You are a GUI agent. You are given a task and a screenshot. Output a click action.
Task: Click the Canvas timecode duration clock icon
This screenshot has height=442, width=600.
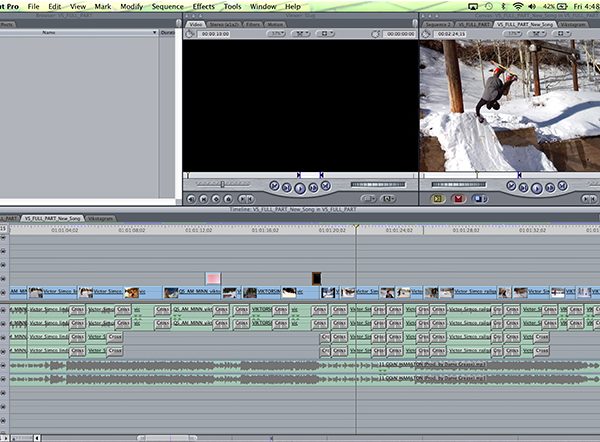(x=426, y=34)
